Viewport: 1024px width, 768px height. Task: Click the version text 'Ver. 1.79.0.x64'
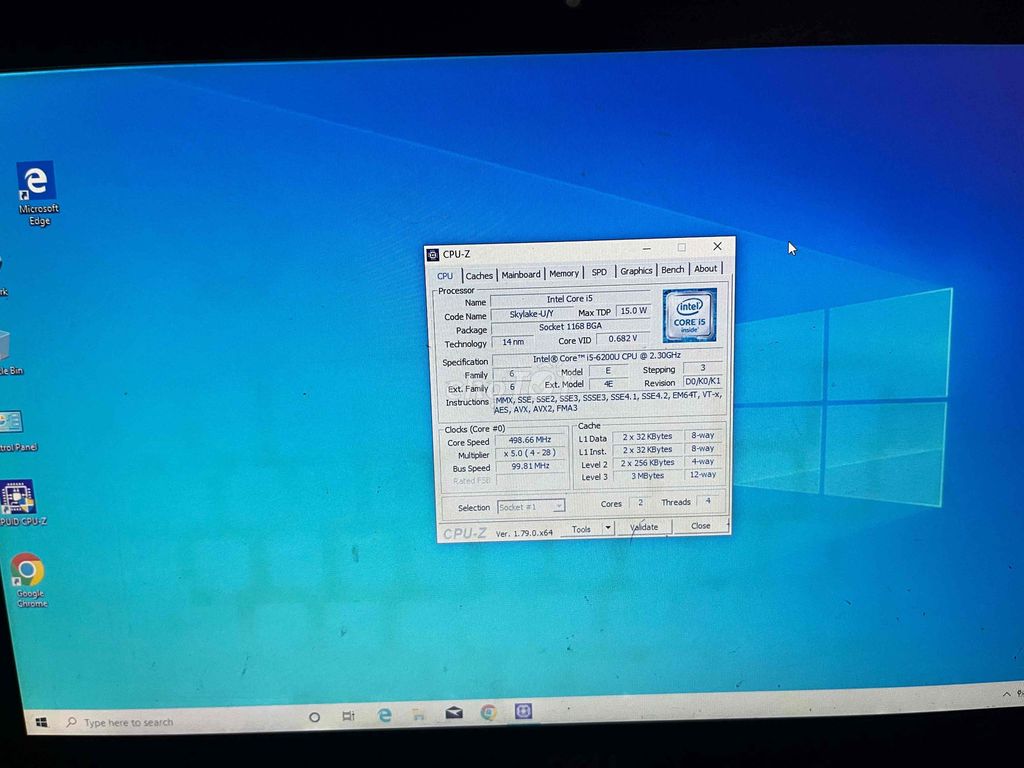524,533
